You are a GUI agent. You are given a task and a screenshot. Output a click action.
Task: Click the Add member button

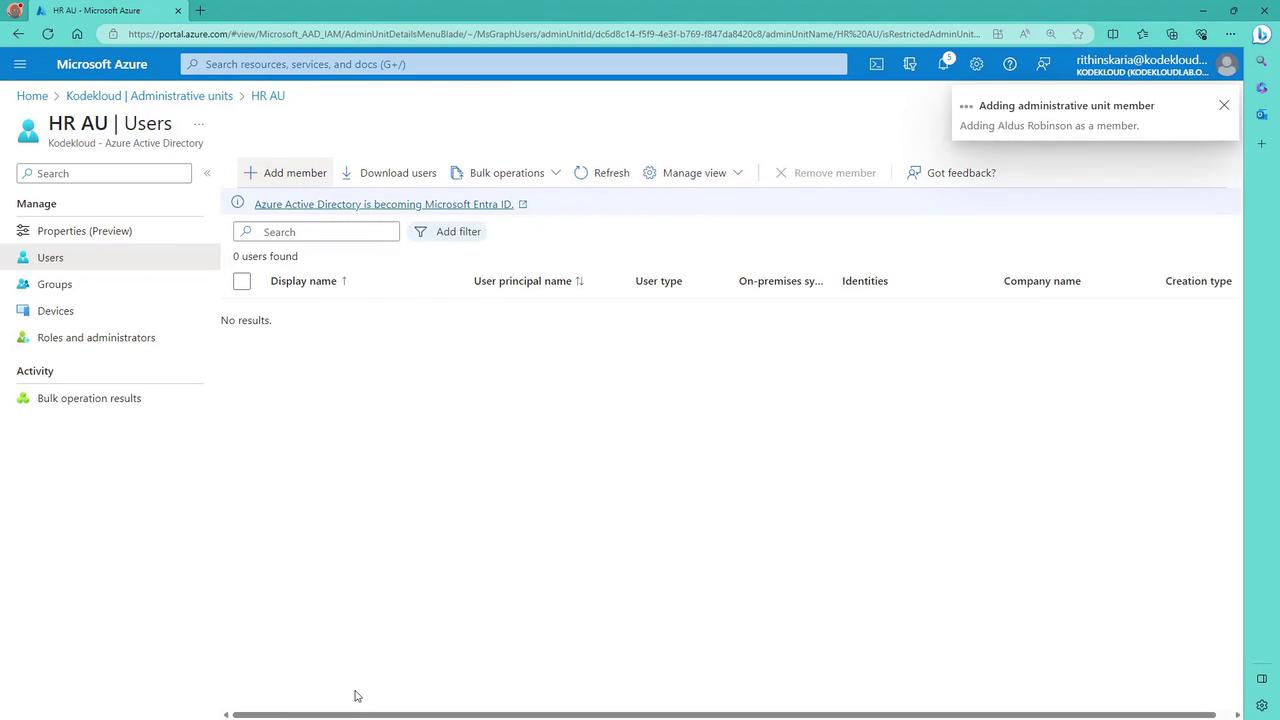point(285,173)
